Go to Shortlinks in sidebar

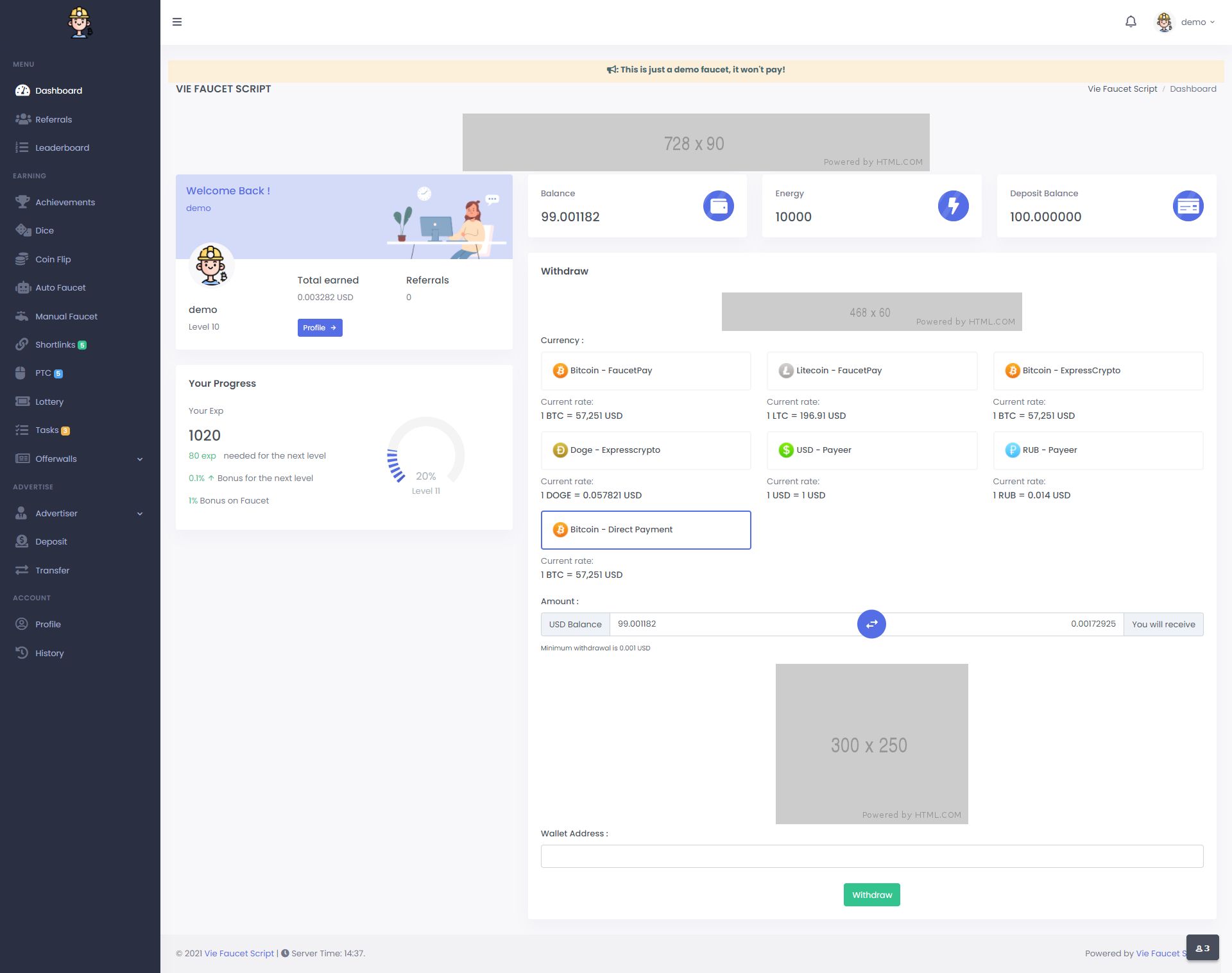point(55,344)
